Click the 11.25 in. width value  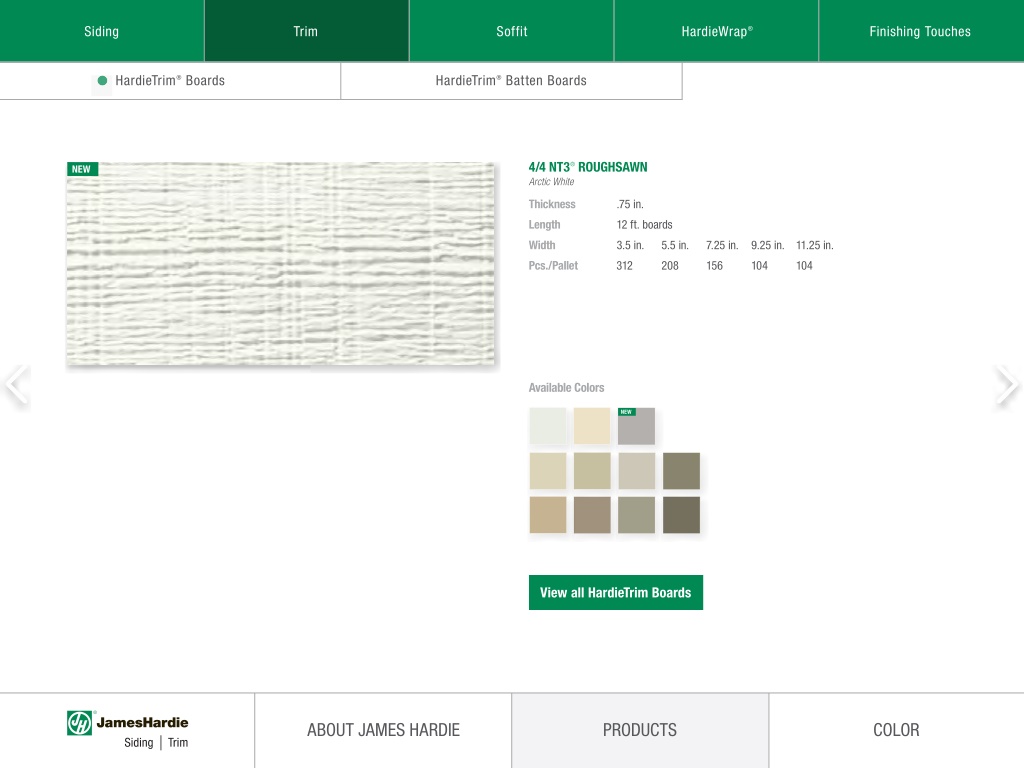(814, 246)
